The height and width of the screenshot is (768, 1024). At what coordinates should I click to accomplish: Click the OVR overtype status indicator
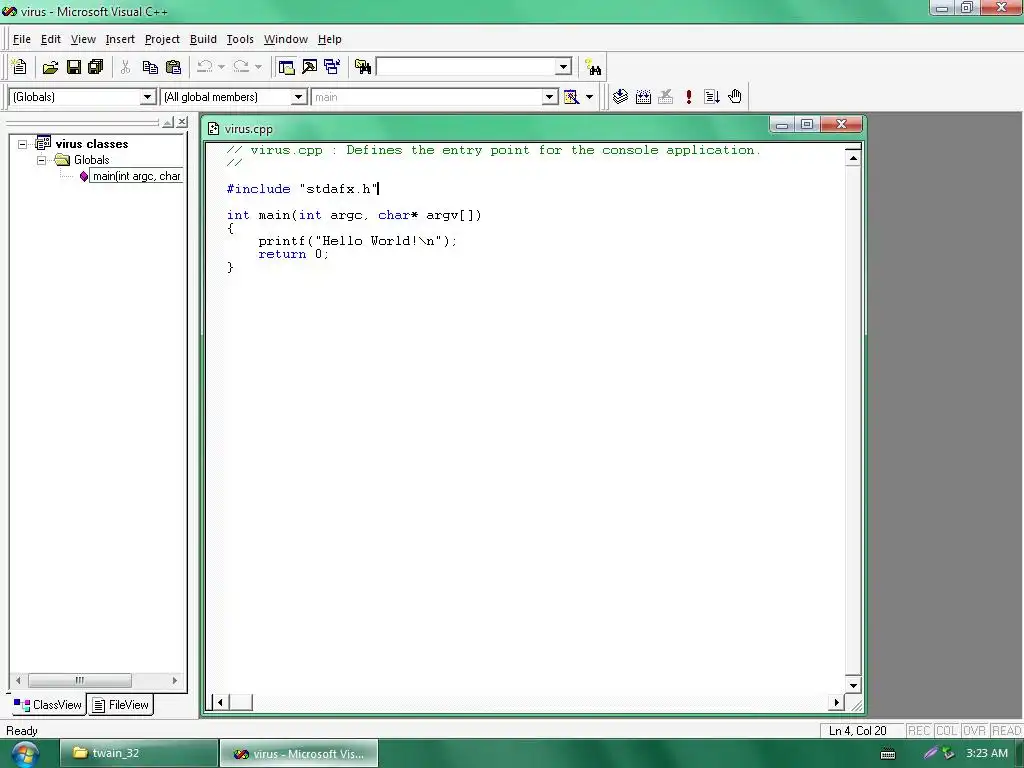pos(974,731)
